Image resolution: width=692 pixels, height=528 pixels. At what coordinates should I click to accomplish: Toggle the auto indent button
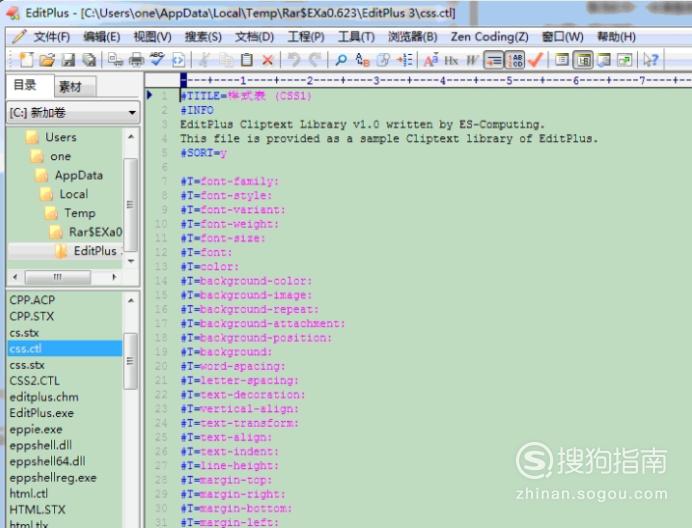point(493,60)
